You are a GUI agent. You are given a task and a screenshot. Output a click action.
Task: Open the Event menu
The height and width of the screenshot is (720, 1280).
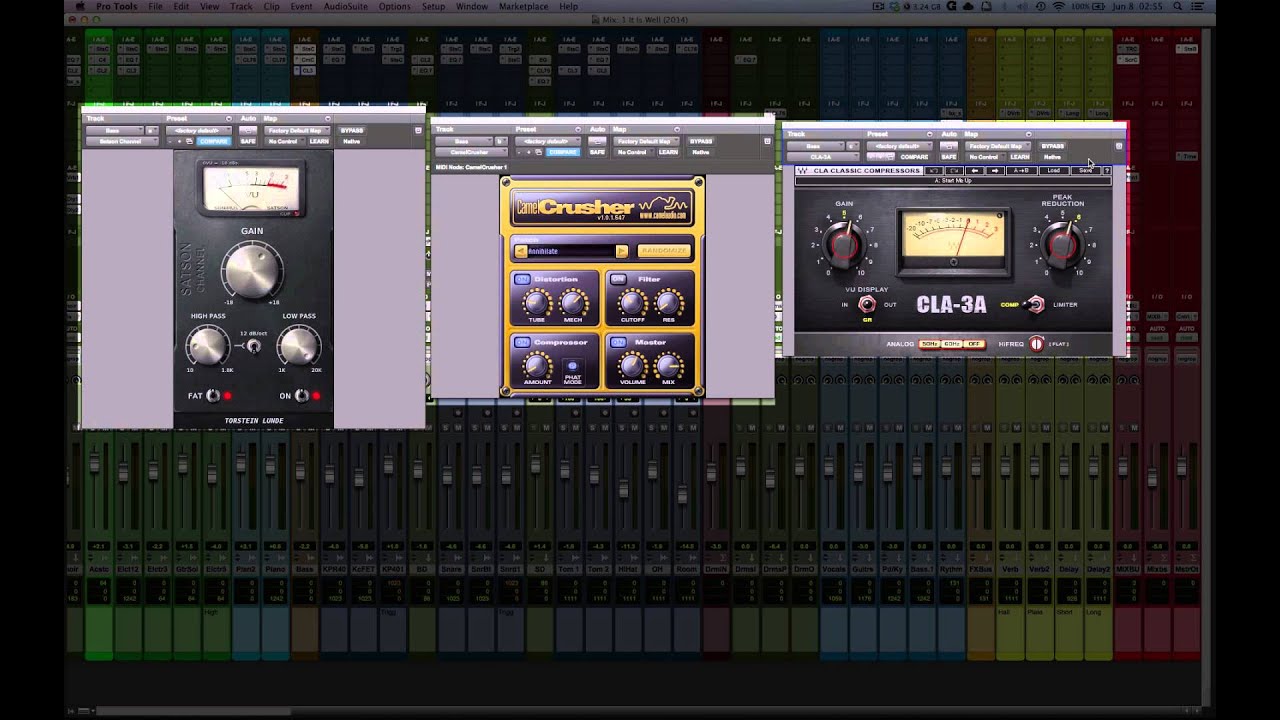[301, 6]
